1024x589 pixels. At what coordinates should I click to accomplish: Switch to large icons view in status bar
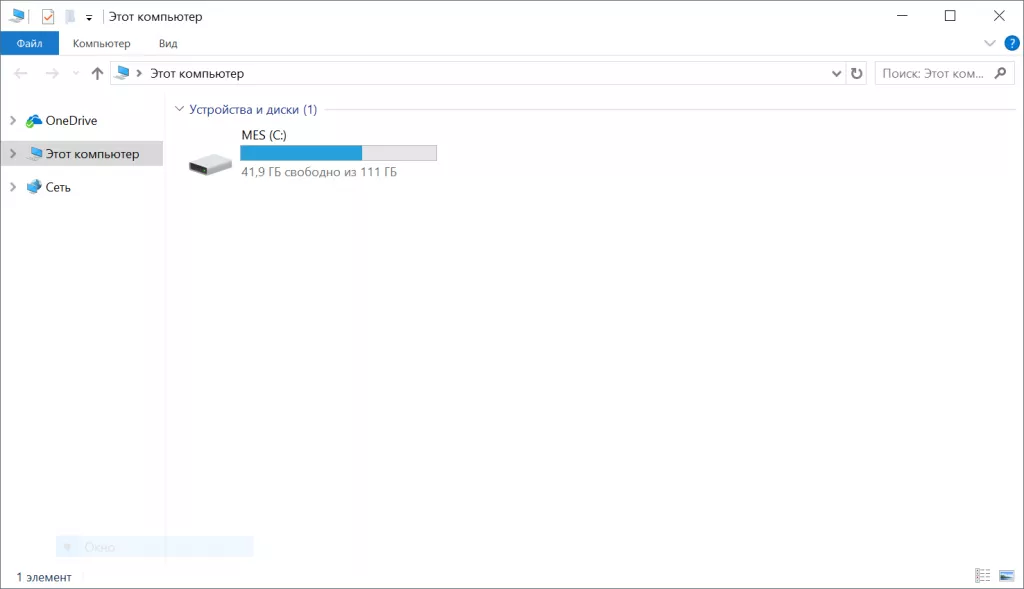[1006, 575]
